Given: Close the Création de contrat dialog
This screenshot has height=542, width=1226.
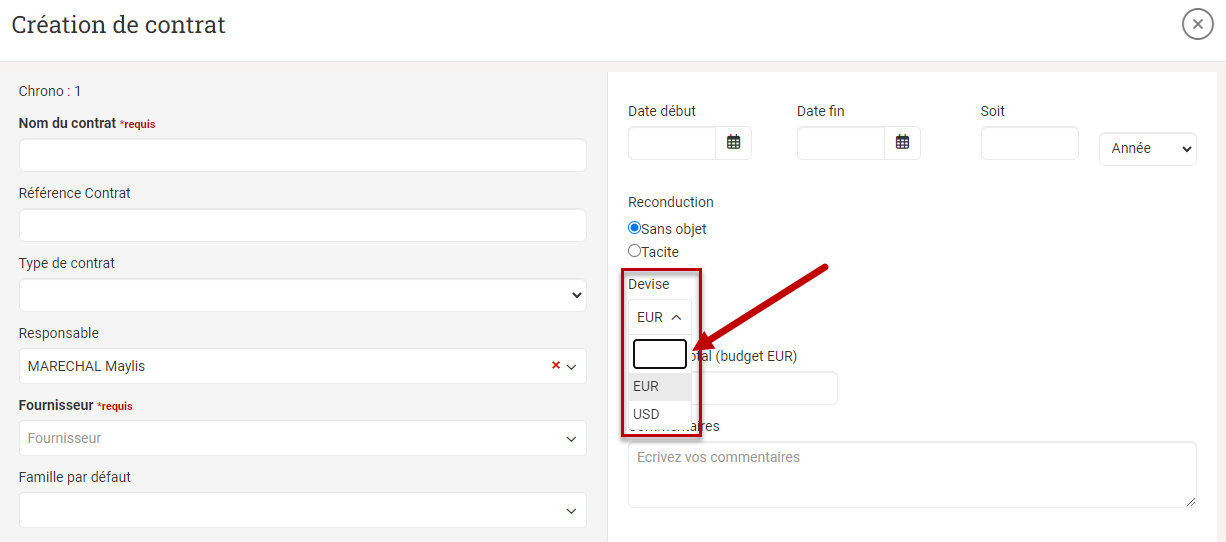Looking at the screenshot, I should (1197, 23).
